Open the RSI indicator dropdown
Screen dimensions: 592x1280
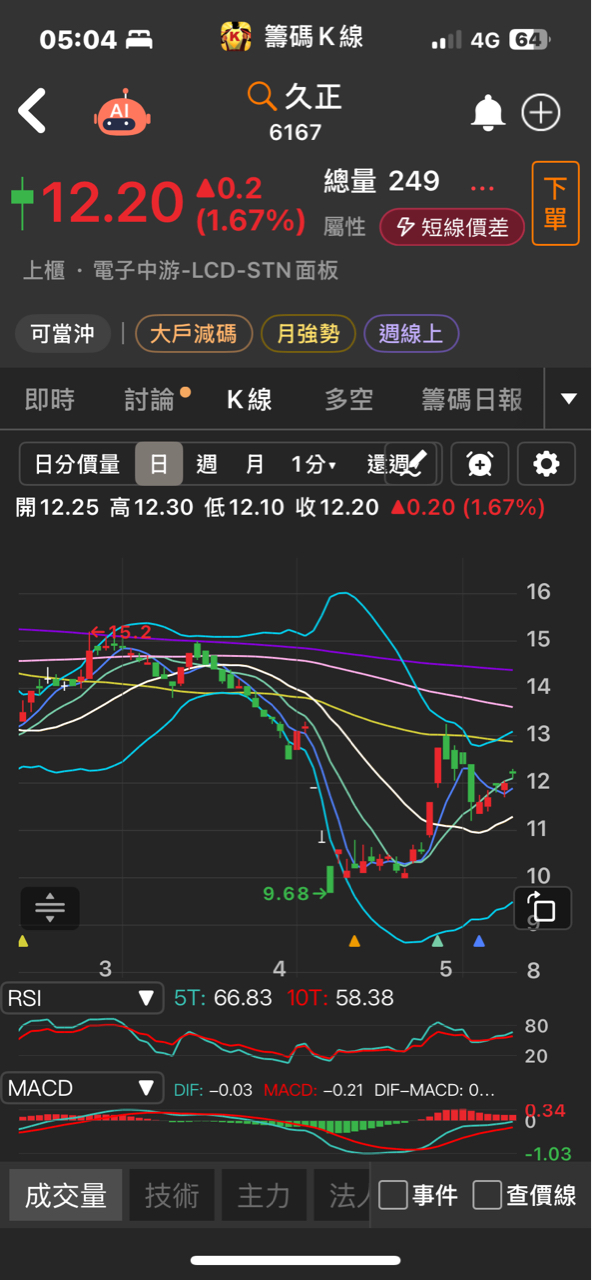[x=82, y=997]
